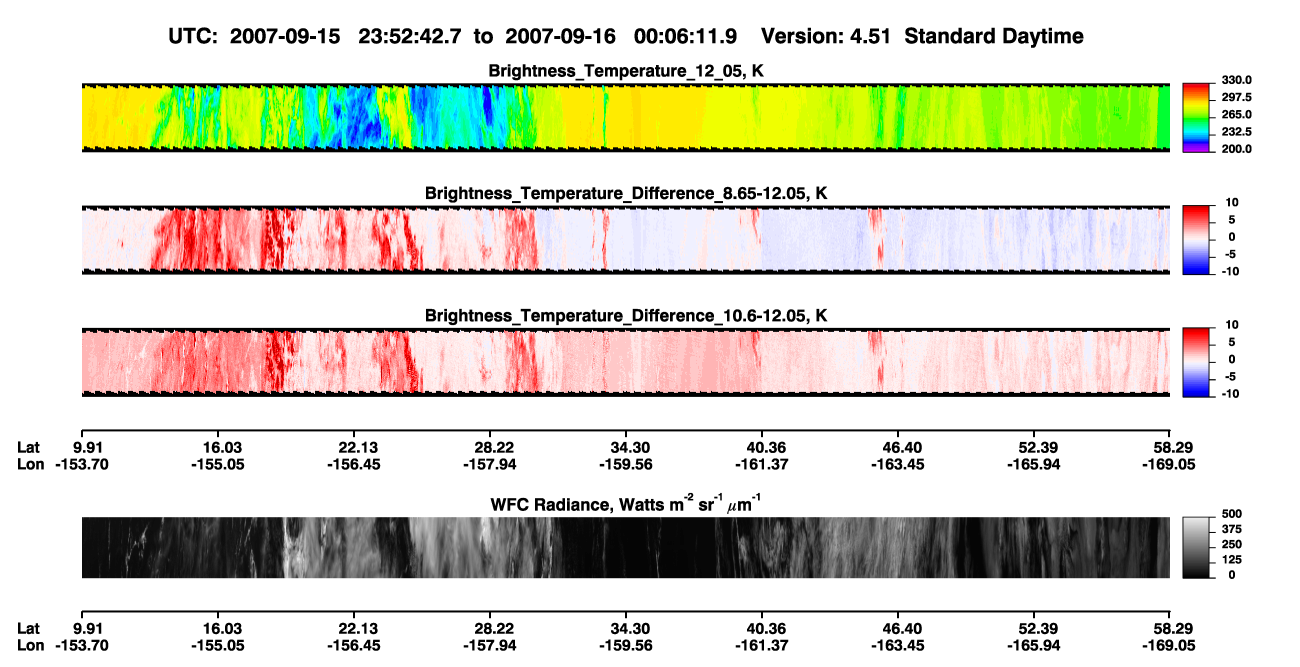Click the '250' tick on WFC colorbar

(1233, 545)
